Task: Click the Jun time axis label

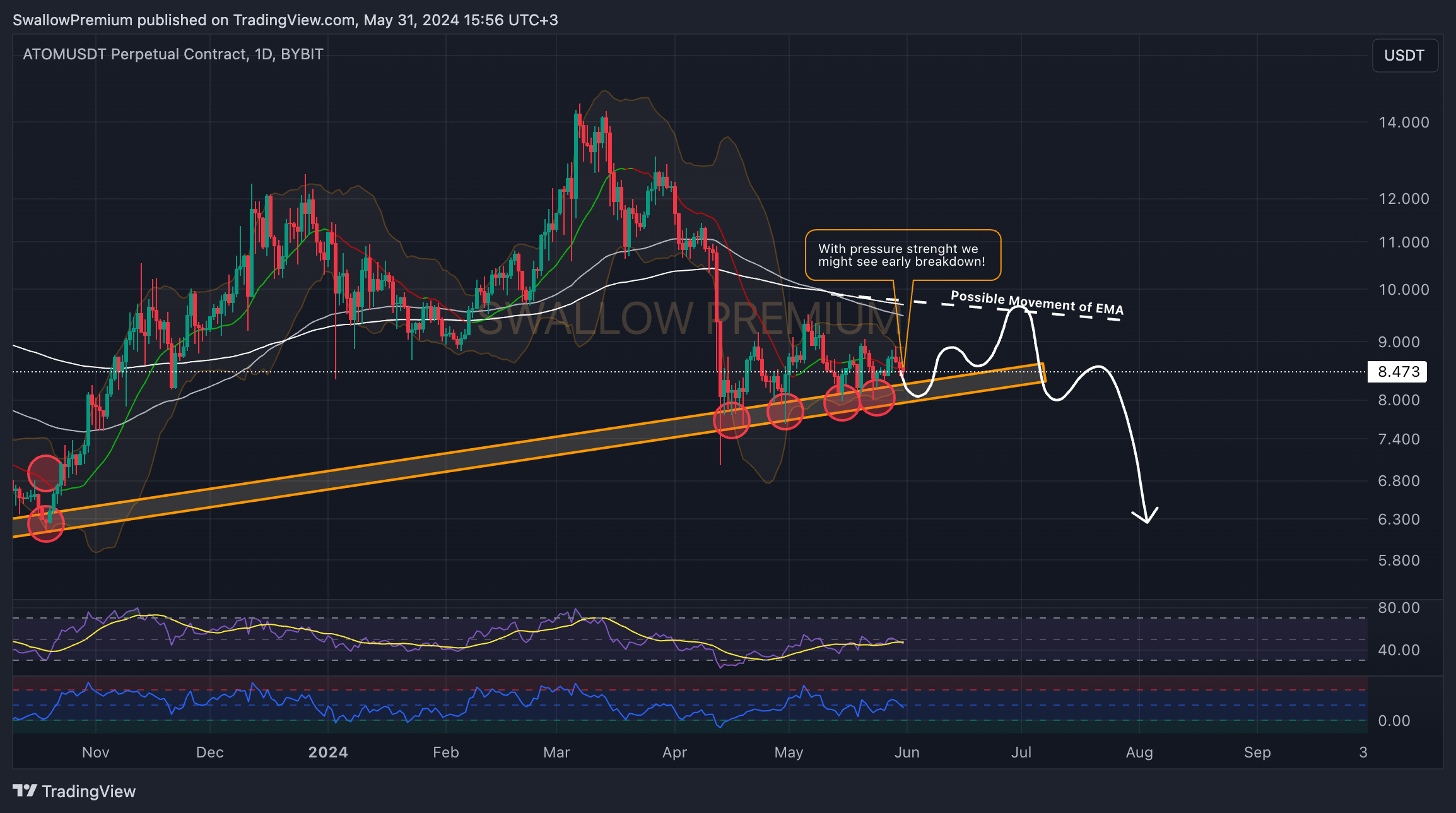Action: (907, 752)
